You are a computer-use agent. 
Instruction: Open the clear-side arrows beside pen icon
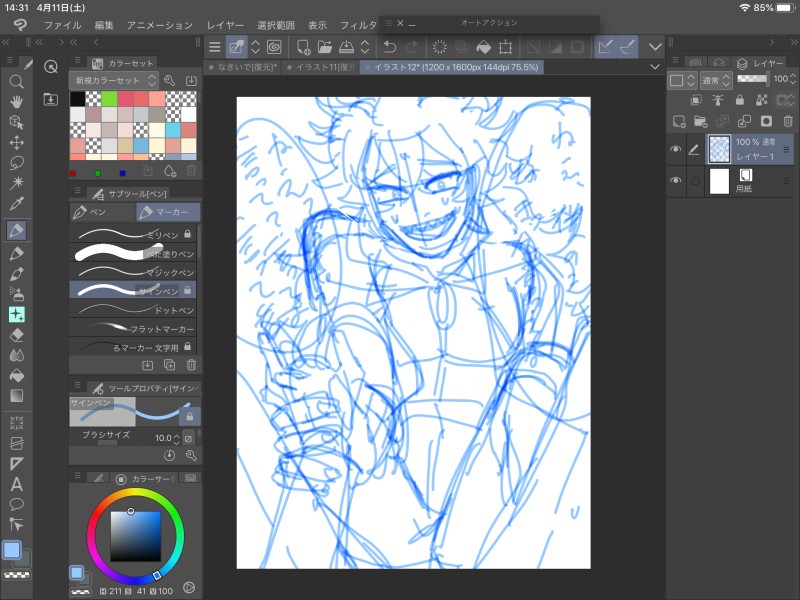256,47
